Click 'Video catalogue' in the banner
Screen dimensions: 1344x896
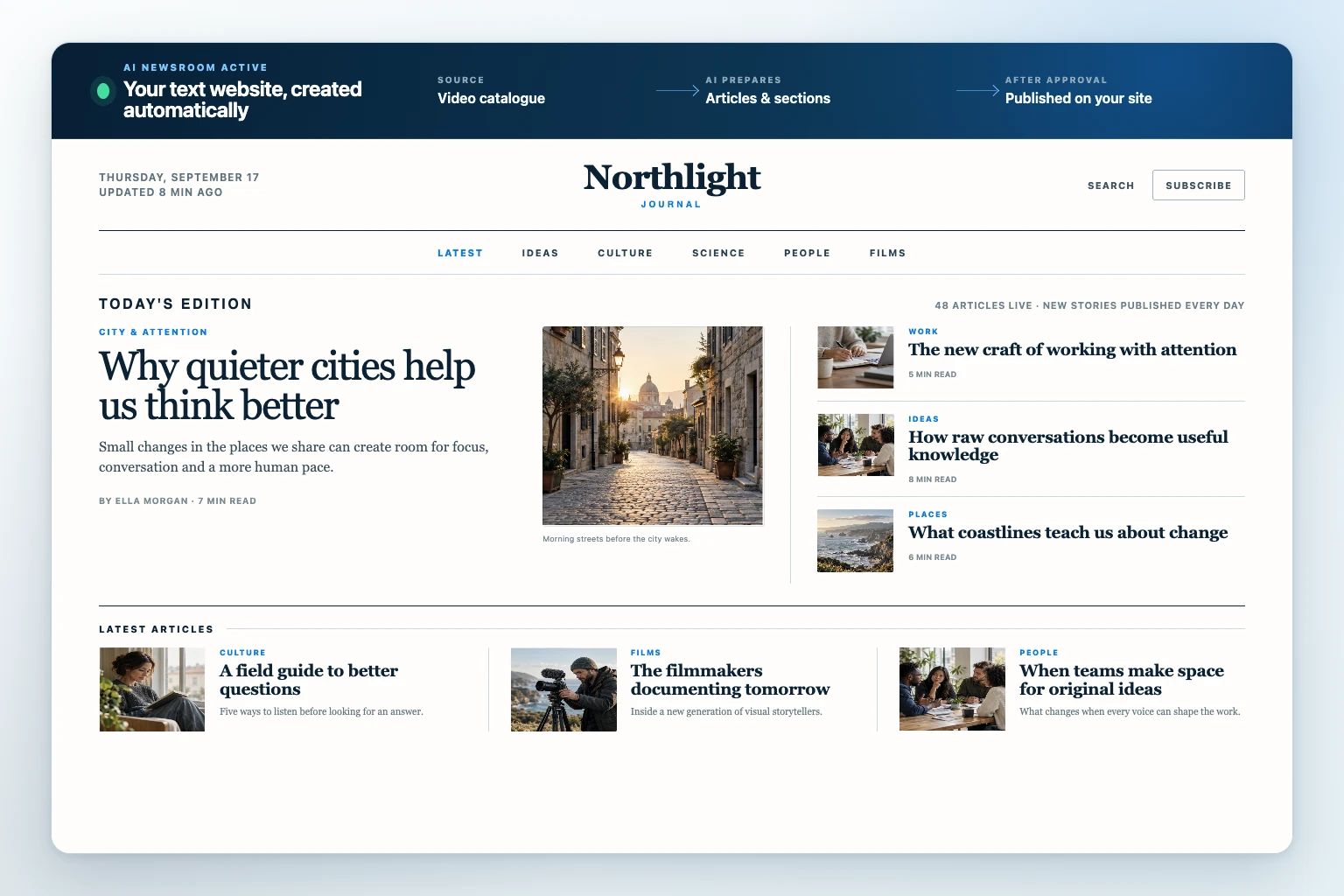(491, 98)
